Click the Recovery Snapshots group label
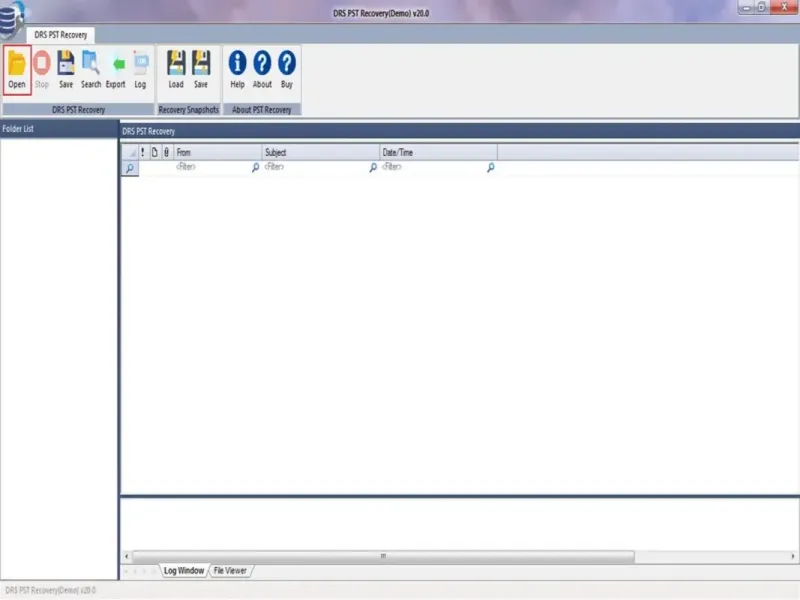Image resolution: width=800 pixels, height=600 pixels. [x=188, y=110]
